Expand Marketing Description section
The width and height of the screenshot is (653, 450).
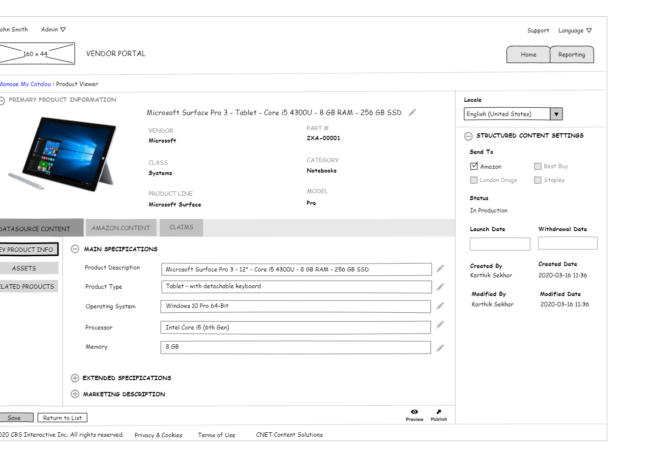tap(75, 394)
